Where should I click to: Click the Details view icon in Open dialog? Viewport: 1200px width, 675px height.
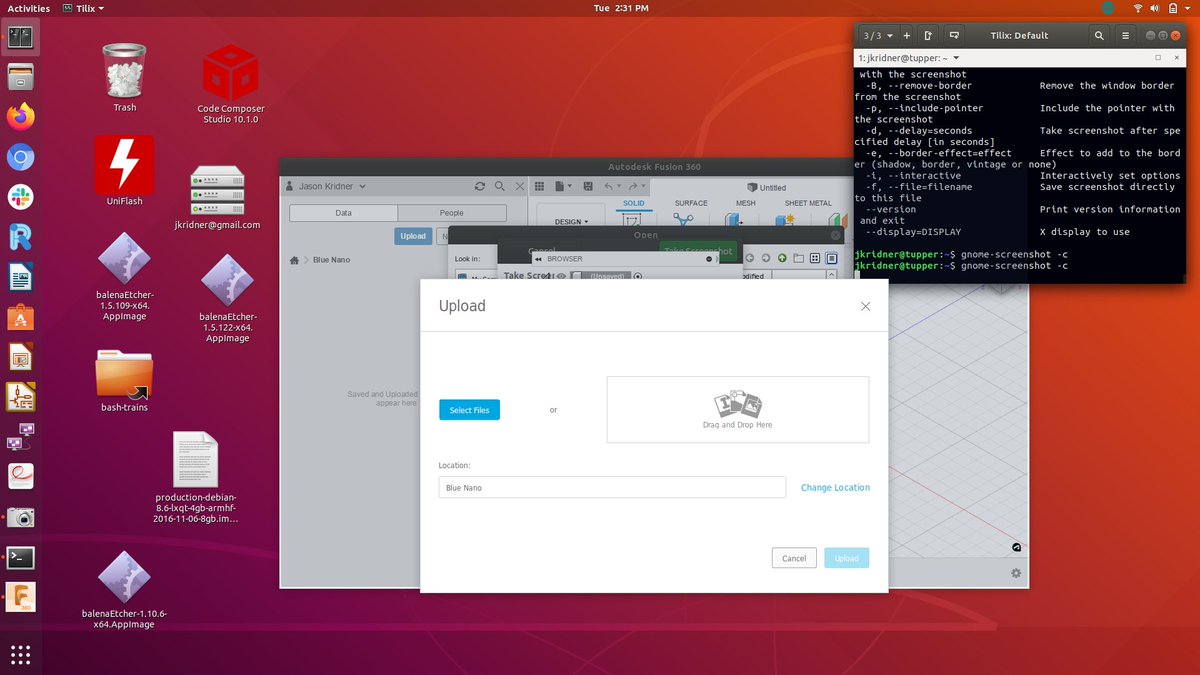click(x=831, y=258)
